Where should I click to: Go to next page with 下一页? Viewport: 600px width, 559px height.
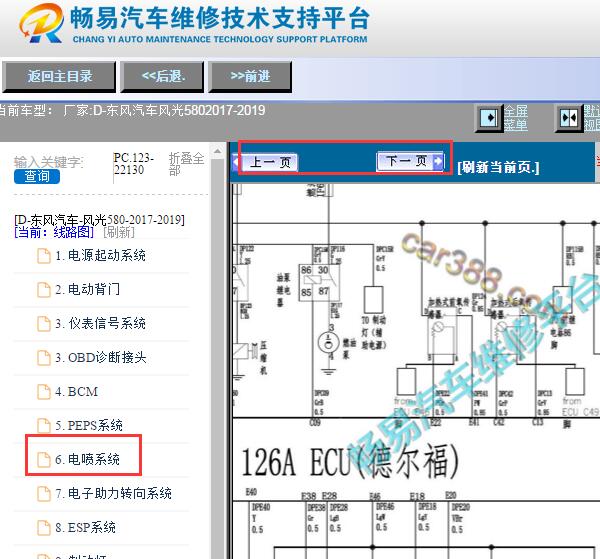410,161
